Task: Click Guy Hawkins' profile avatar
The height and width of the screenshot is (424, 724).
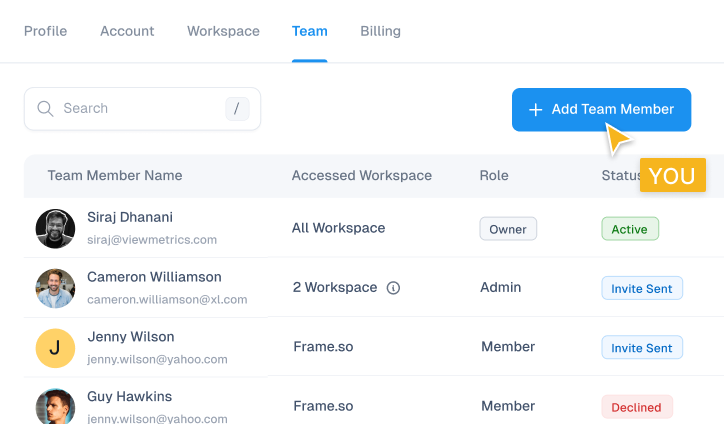Action: click(55, 406)
